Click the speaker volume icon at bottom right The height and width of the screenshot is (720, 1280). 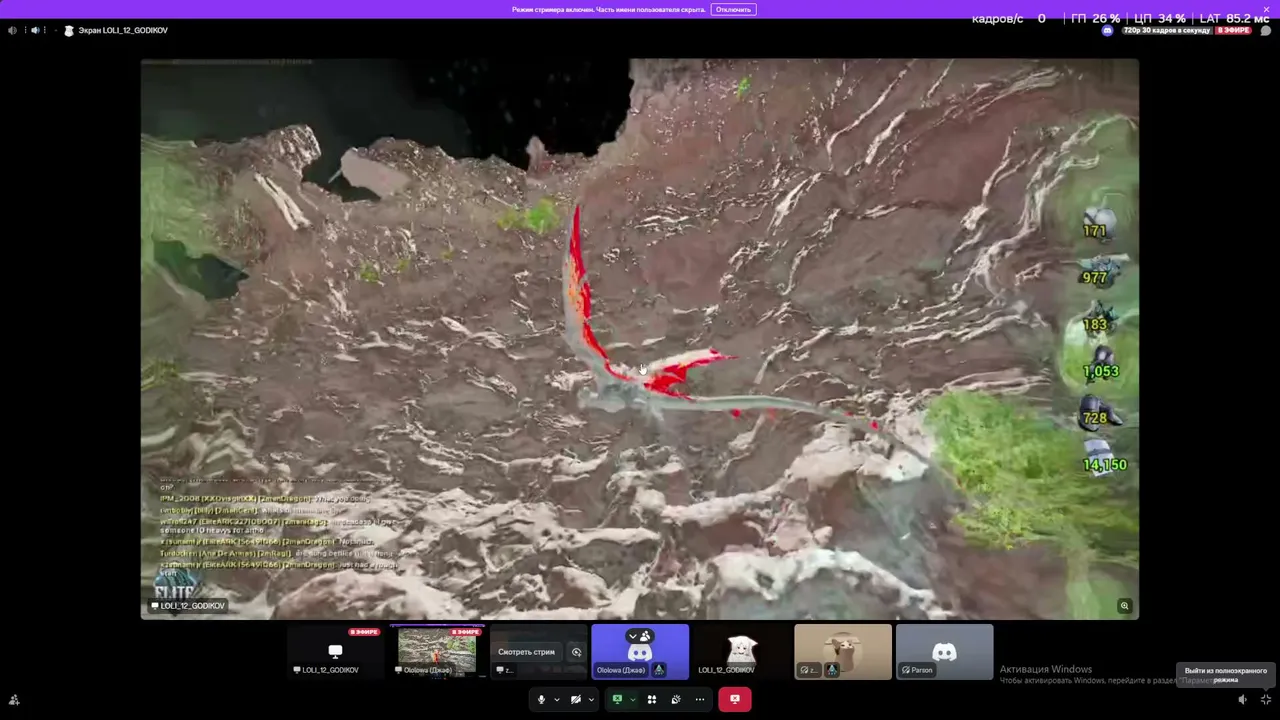pos(1243,700)
